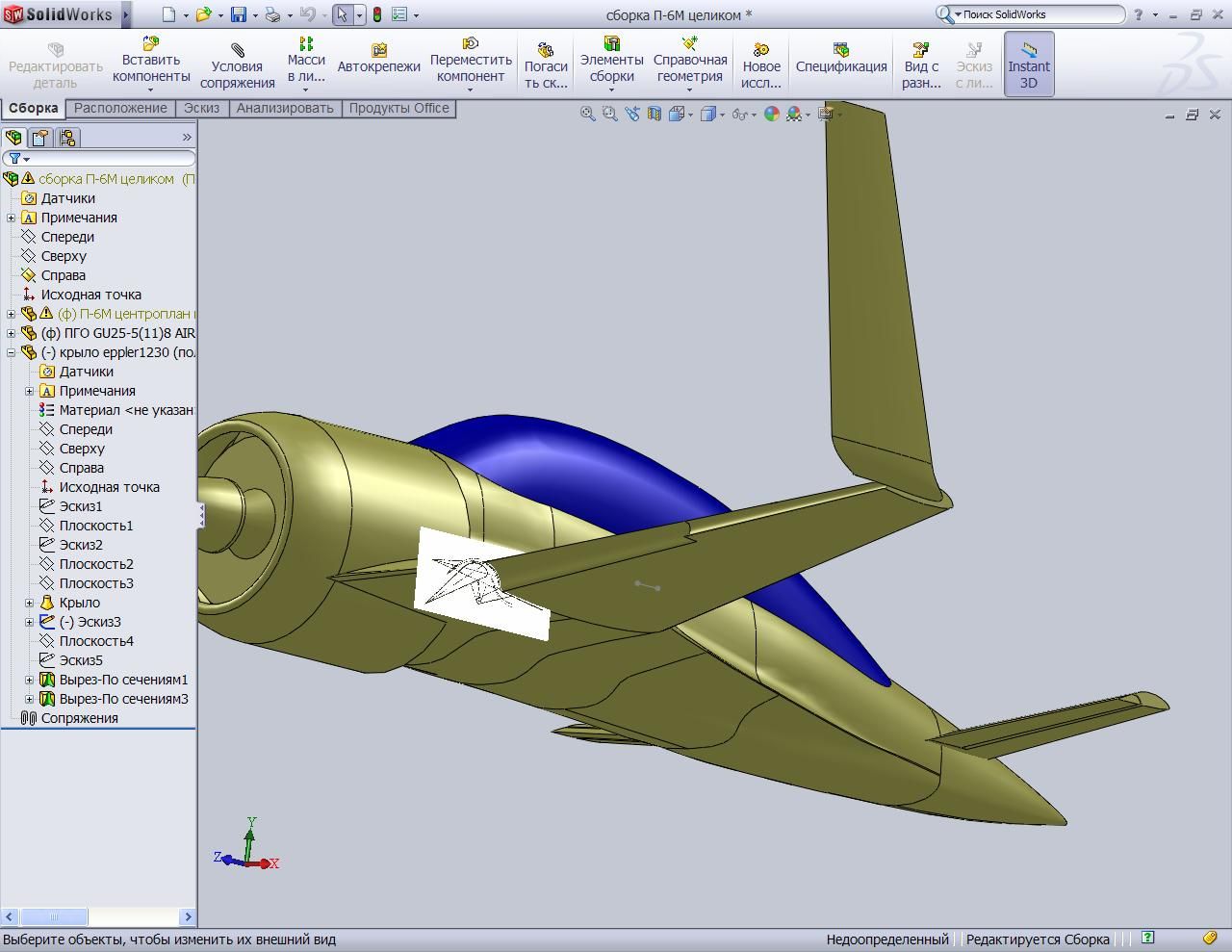
Task: Open the Вставить компоненты dropdown arrow
Action: pyautogui.click(x=150, y=90)
